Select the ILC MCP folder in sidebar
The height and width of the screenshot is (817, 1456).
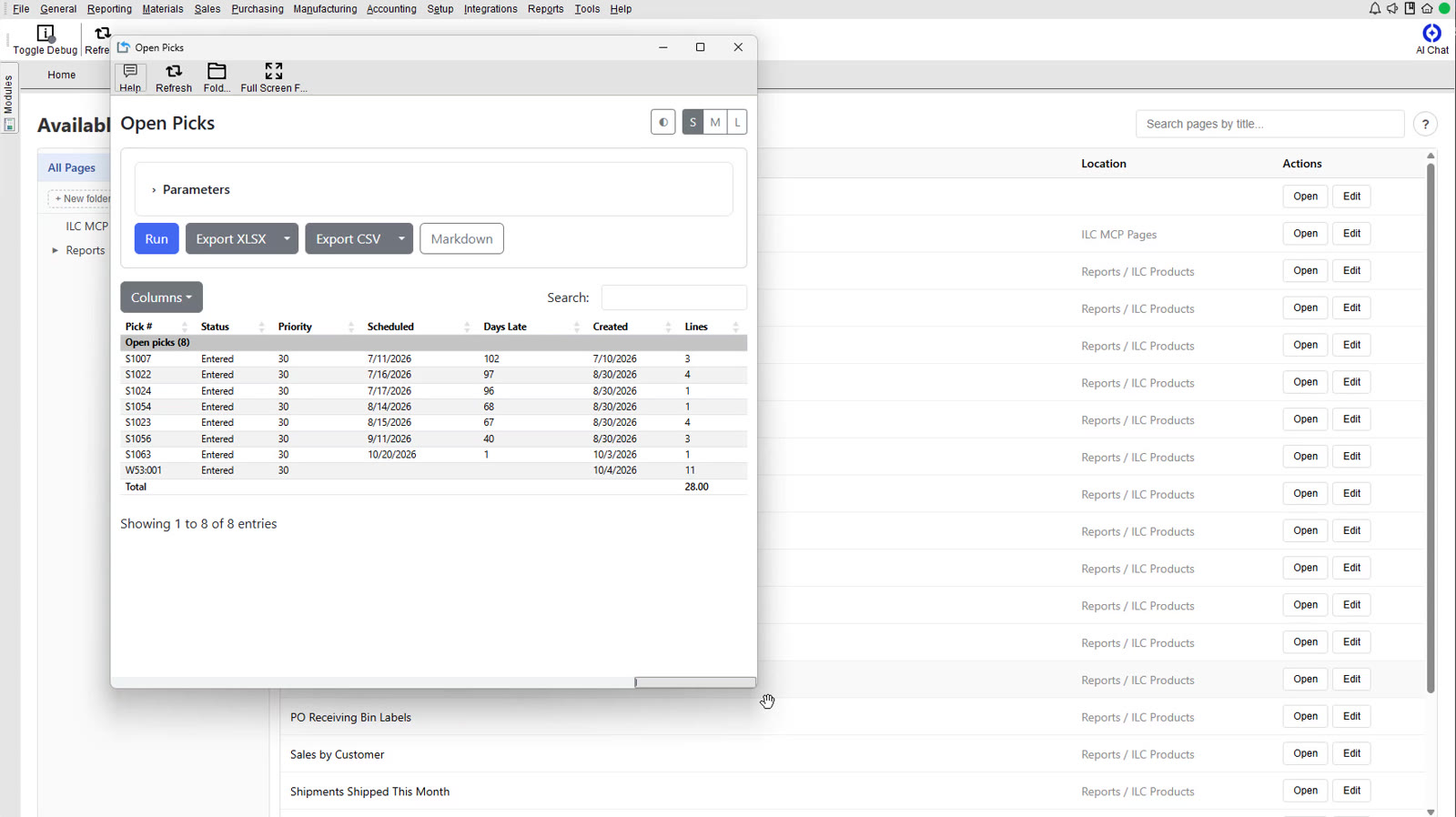(86, 227)
